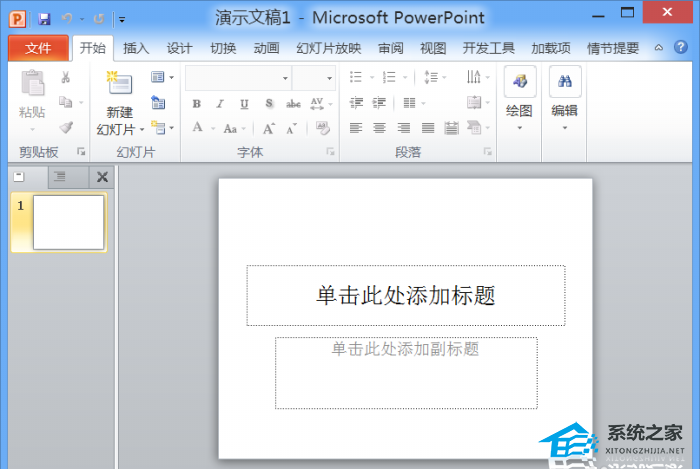Open the 开发工具 tab

488,48
